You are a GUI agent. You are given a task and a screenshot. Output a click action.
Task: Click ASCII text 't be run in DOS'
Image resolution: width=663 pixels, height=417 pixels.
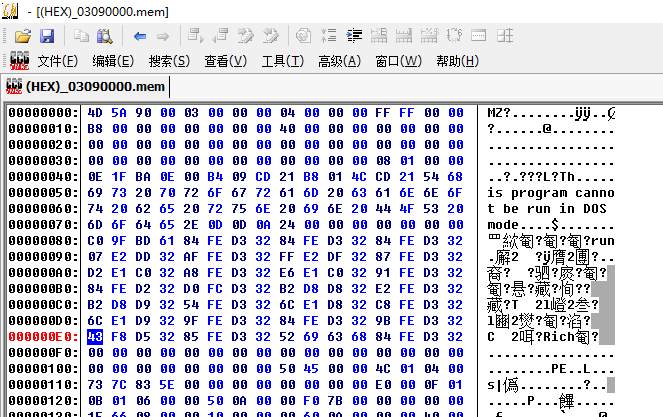click(x=547, y=209)
